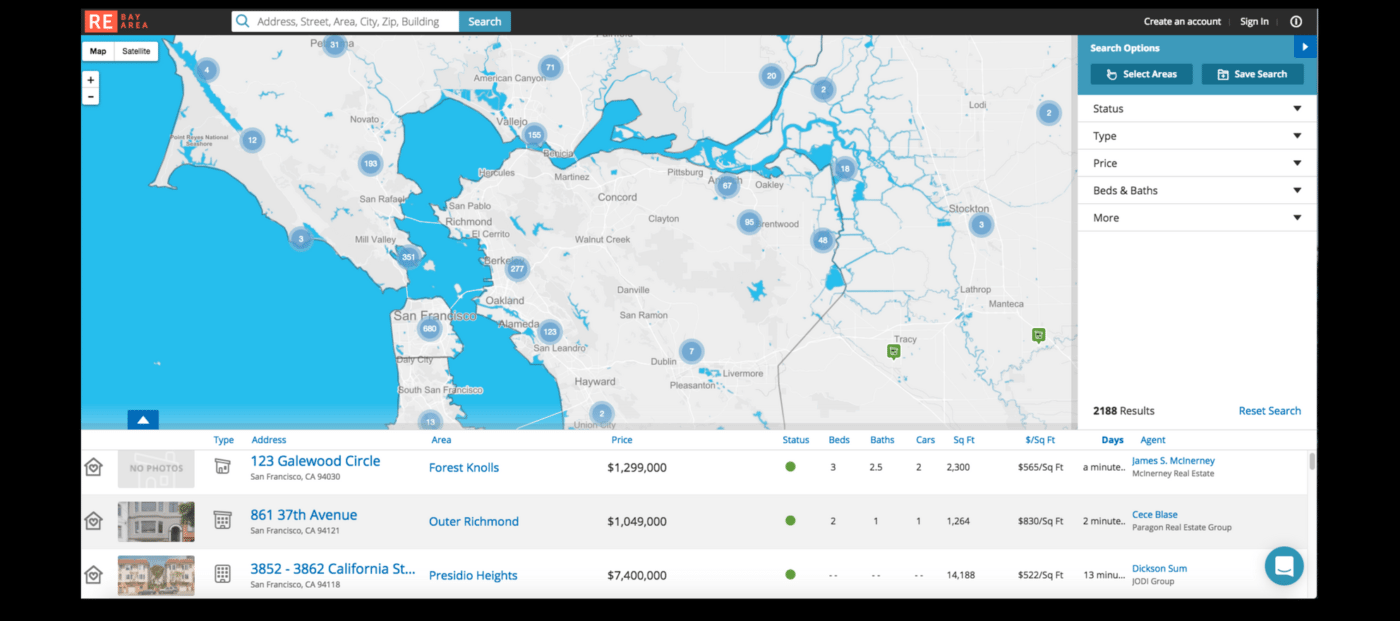Save the 123 Galewood Circle listing icon
Screen dimensions: 1400x621
pyautogui.click(x=93, y=467)
